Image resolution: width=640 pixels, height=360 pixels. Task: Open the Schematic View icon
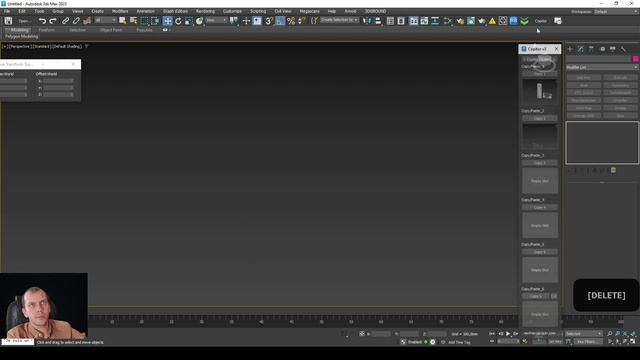coord(435,21)
